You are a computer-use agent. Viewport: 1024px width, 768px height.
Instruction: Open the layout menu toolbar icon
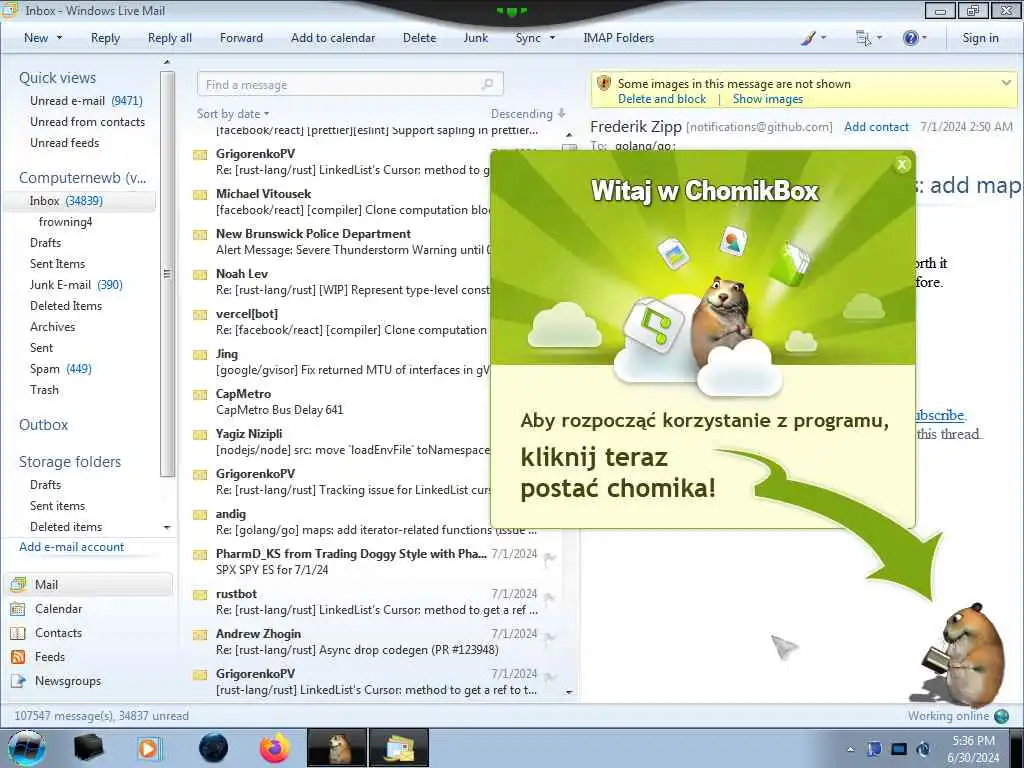pyautogui.click(x=863, y=38)
